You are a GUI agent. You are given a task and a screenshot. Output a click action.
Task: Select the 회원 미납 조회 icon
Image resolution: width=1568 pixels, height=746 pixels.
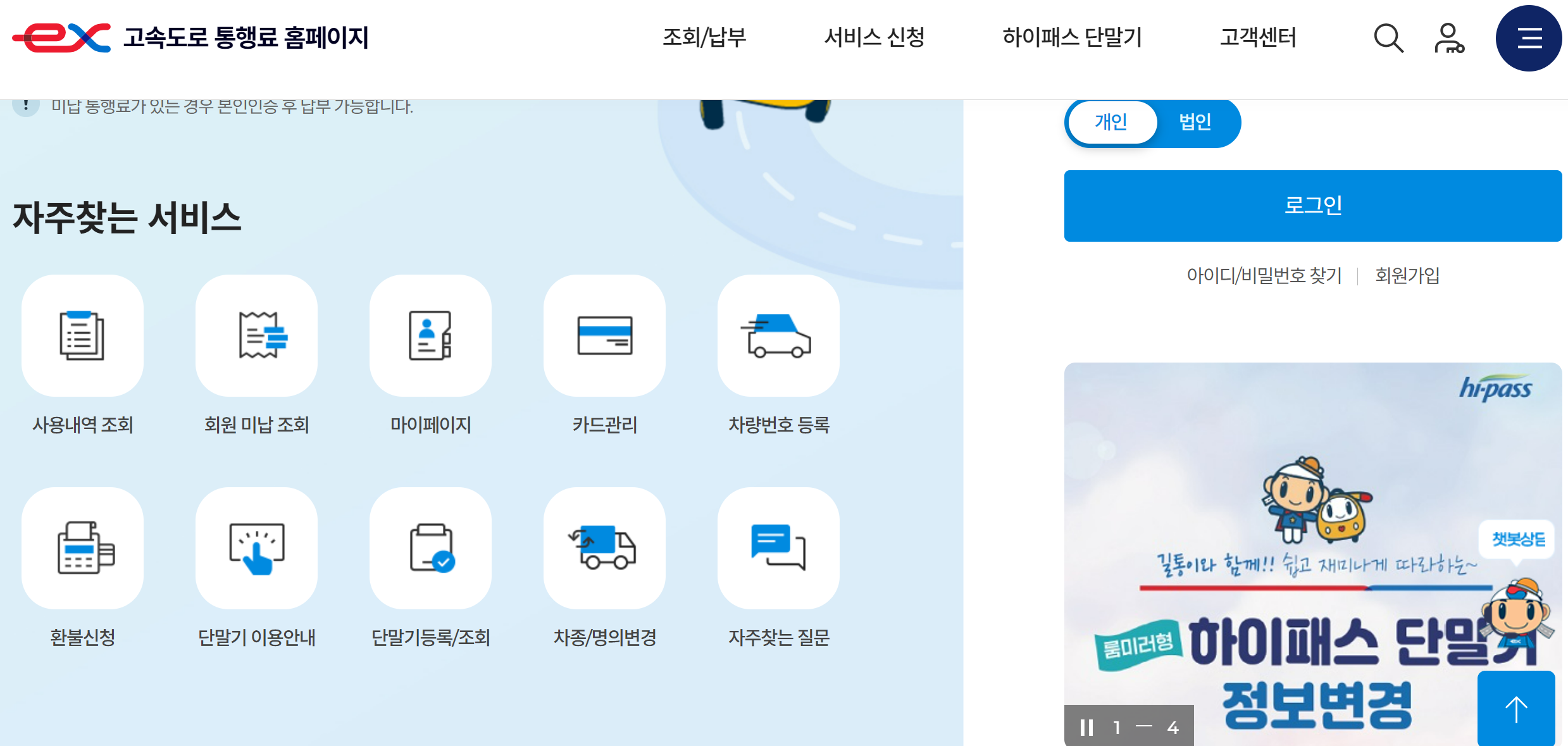[x=256, y=335]
